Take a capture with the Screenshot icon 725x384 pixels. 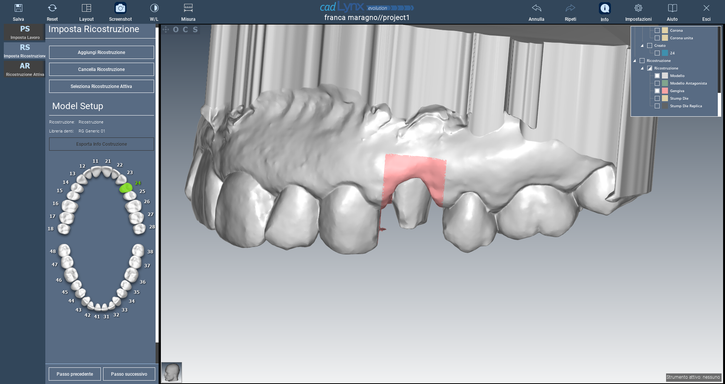[x=120, y=8]
